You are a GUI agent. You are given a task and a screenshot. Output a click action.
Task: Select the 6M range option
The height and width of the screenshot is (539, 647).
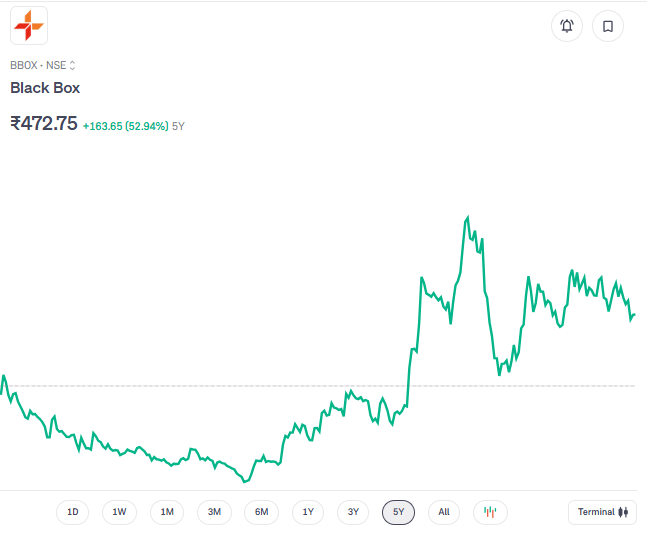click(x=261, y=512)
